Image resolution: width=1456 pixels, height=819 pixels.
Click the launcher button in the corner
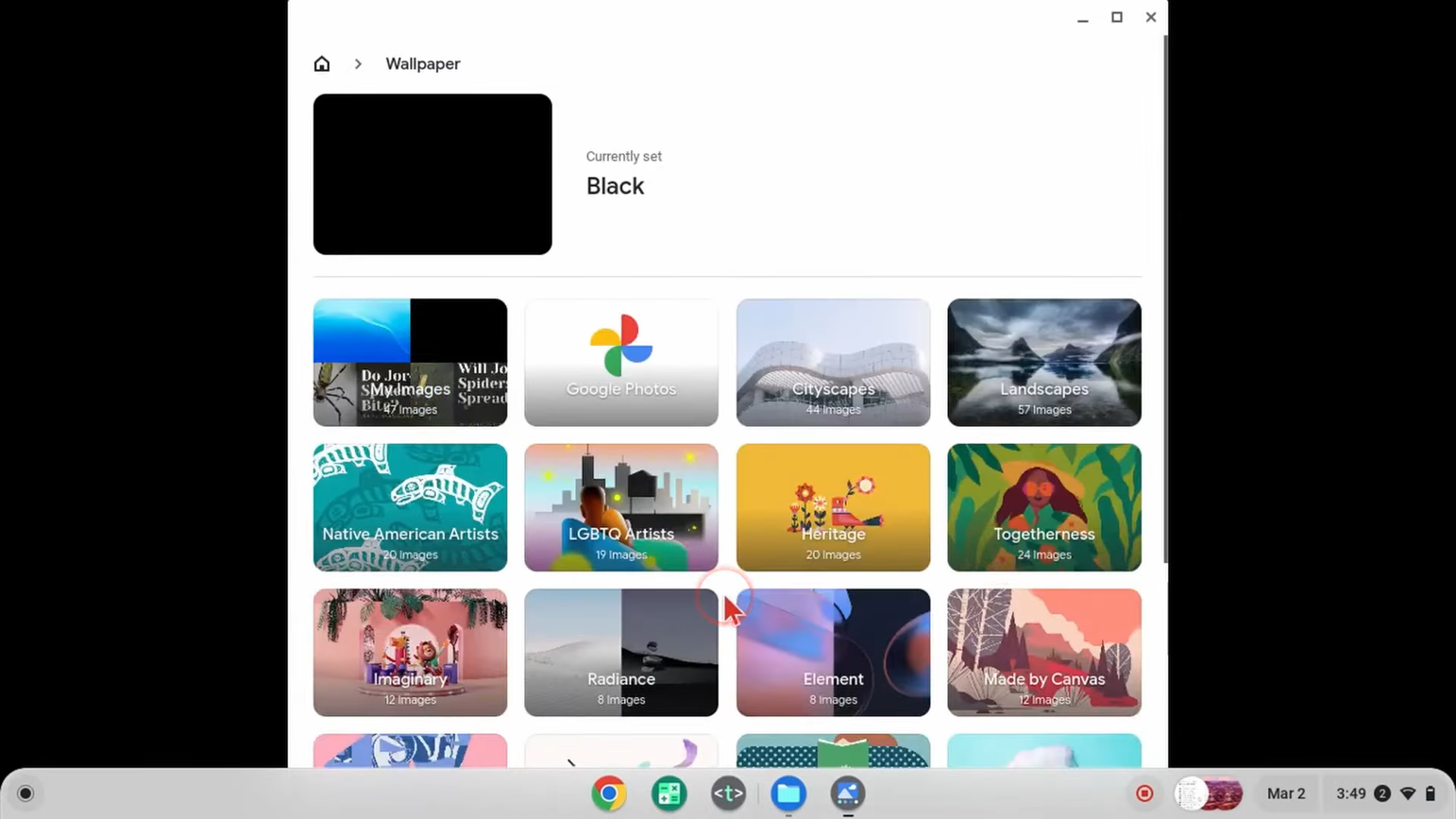25,792
